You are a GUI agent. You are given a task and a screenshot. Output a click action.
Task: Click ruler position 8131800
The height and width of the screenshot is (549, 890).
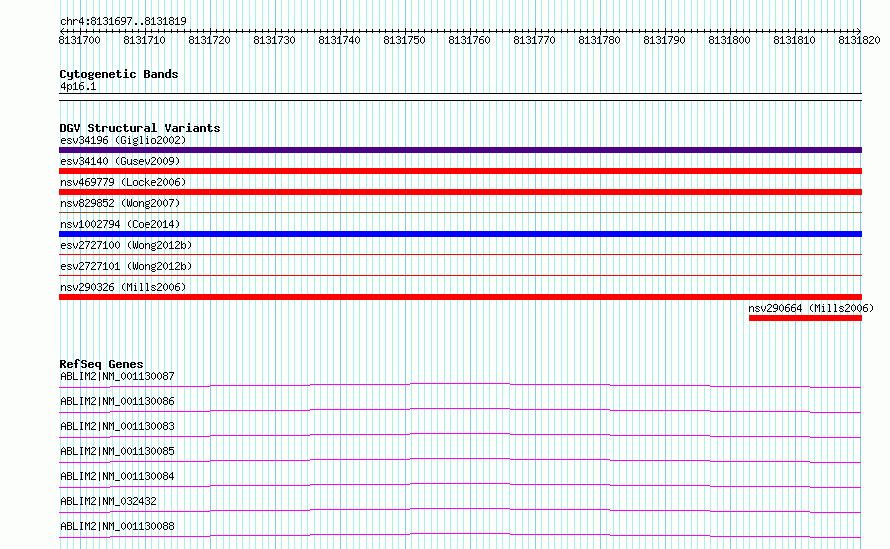click(x=729, y=40)
